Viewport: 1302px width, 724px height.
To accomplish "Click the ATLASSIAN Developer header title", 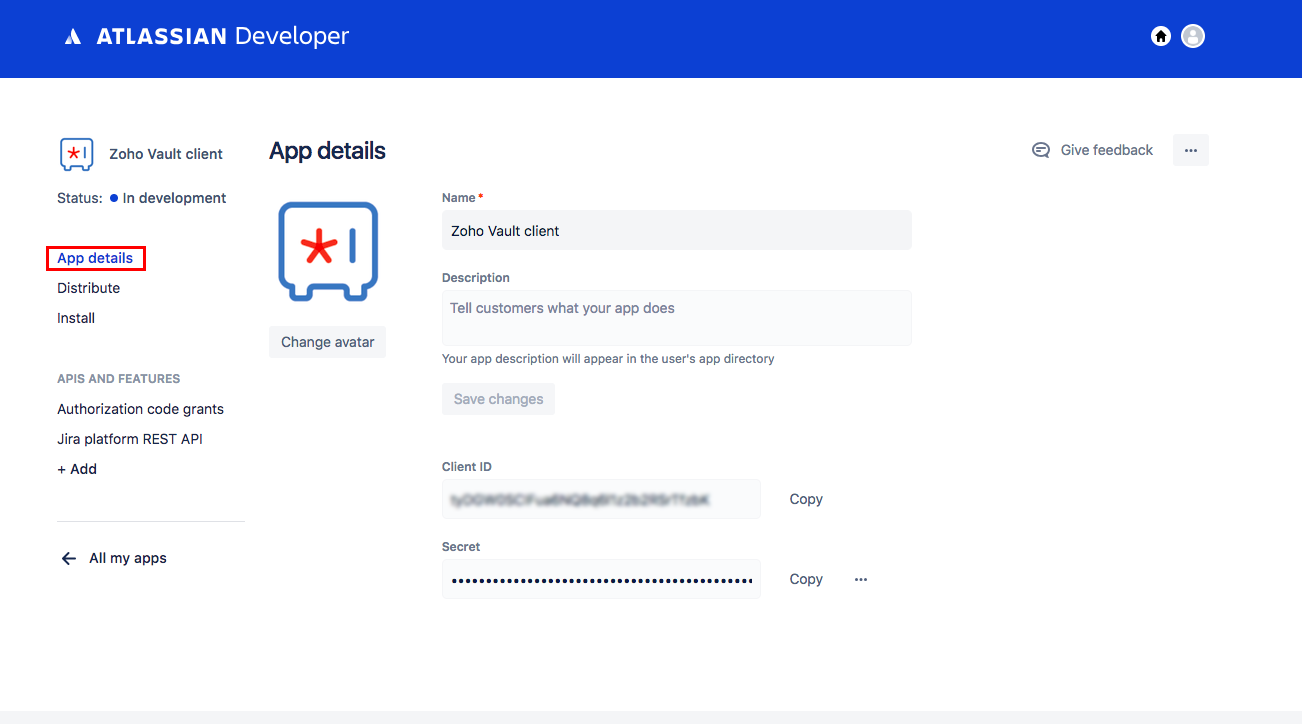I will point(222,37).
